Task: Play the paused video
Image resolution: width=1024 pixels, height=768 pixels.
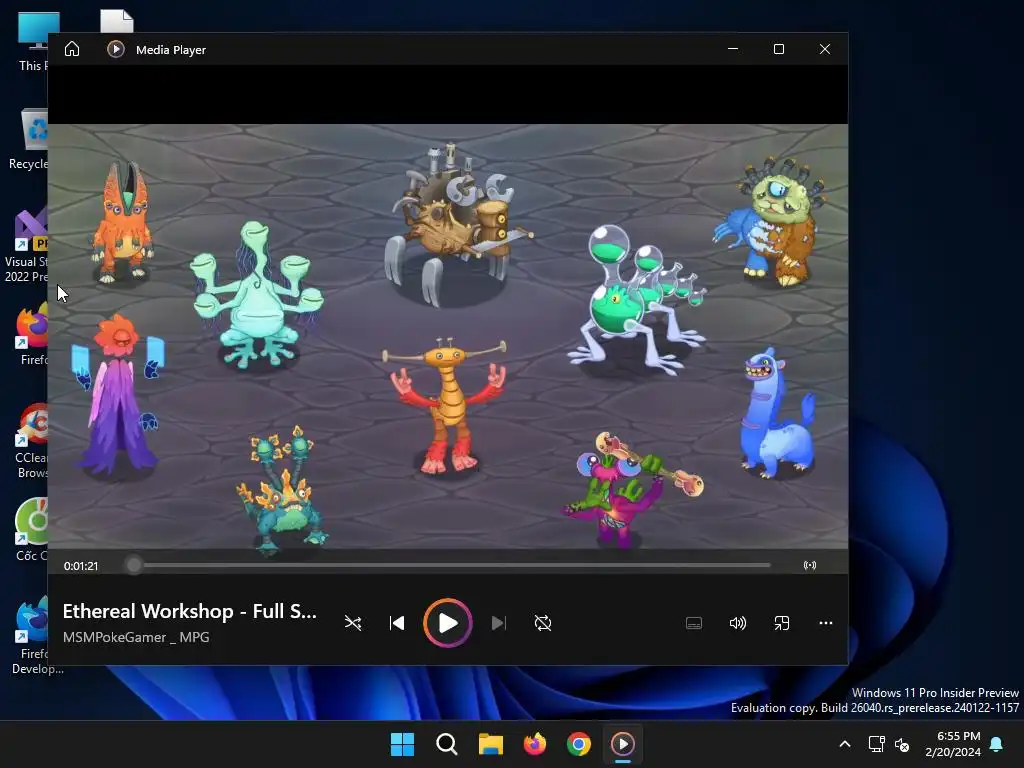Action: tap(447, 623)
